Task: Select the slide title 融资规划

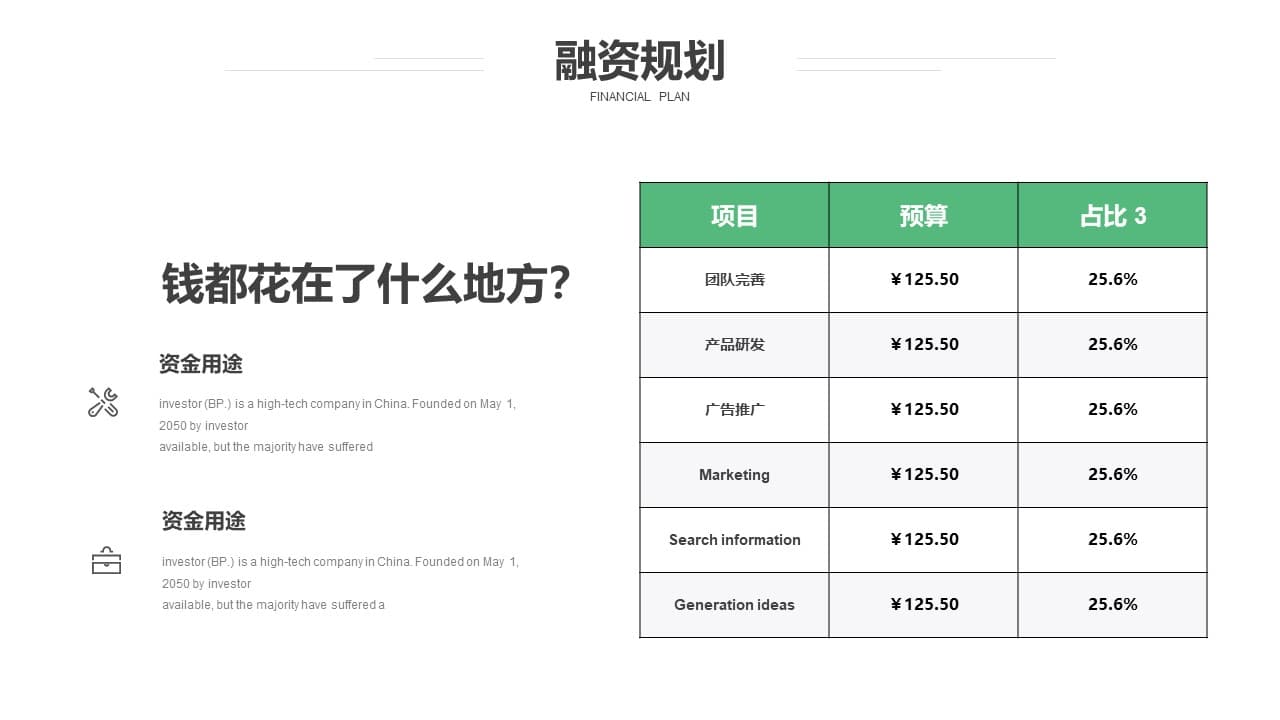Action: [640, 61]
